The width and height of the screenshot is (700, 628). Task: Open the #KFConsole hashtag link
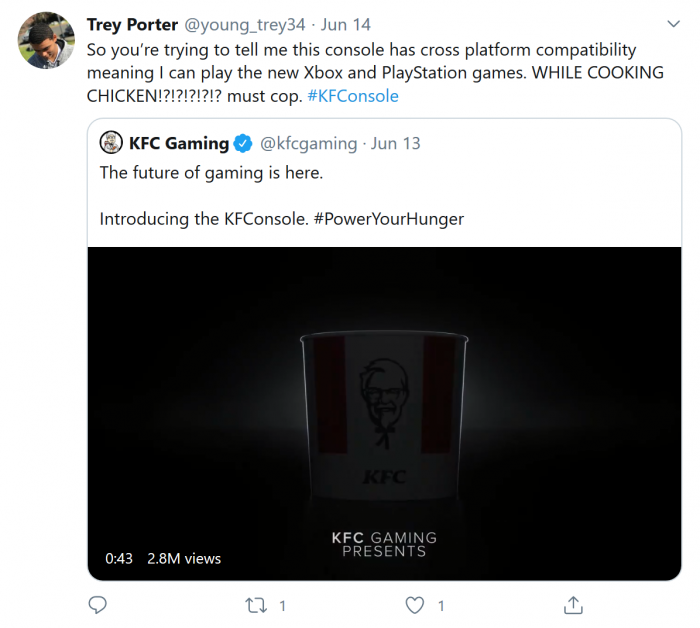point(352,96)
